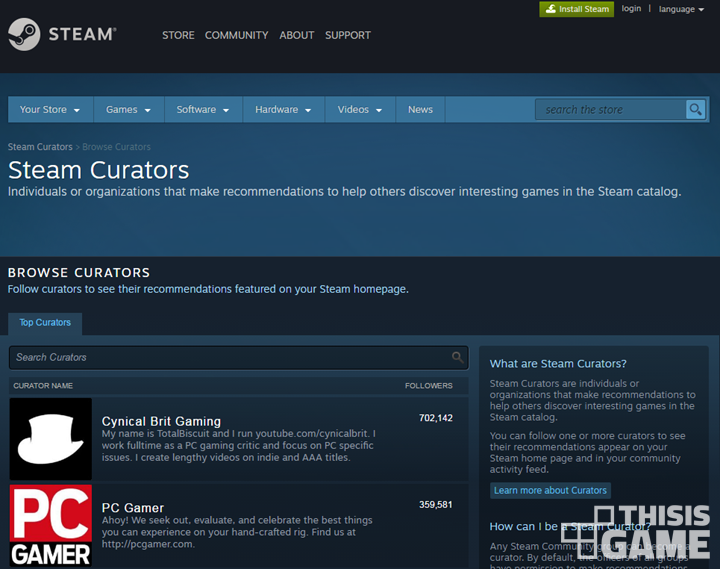Expand the Videos dropdown menu

click(x=360, y=109)
